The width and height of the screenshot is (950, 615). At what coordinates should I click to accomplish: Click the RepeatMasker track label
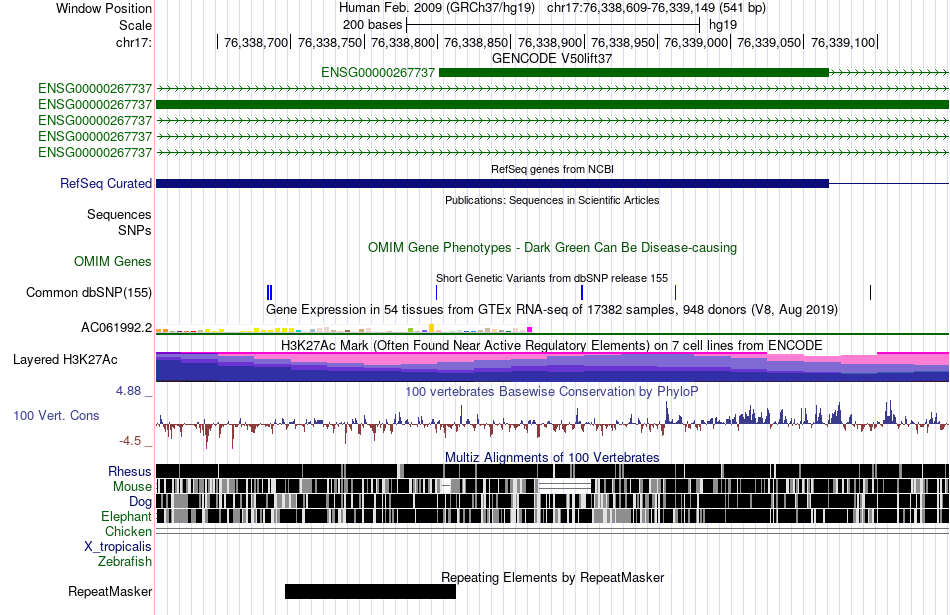(x=110, y=591)
